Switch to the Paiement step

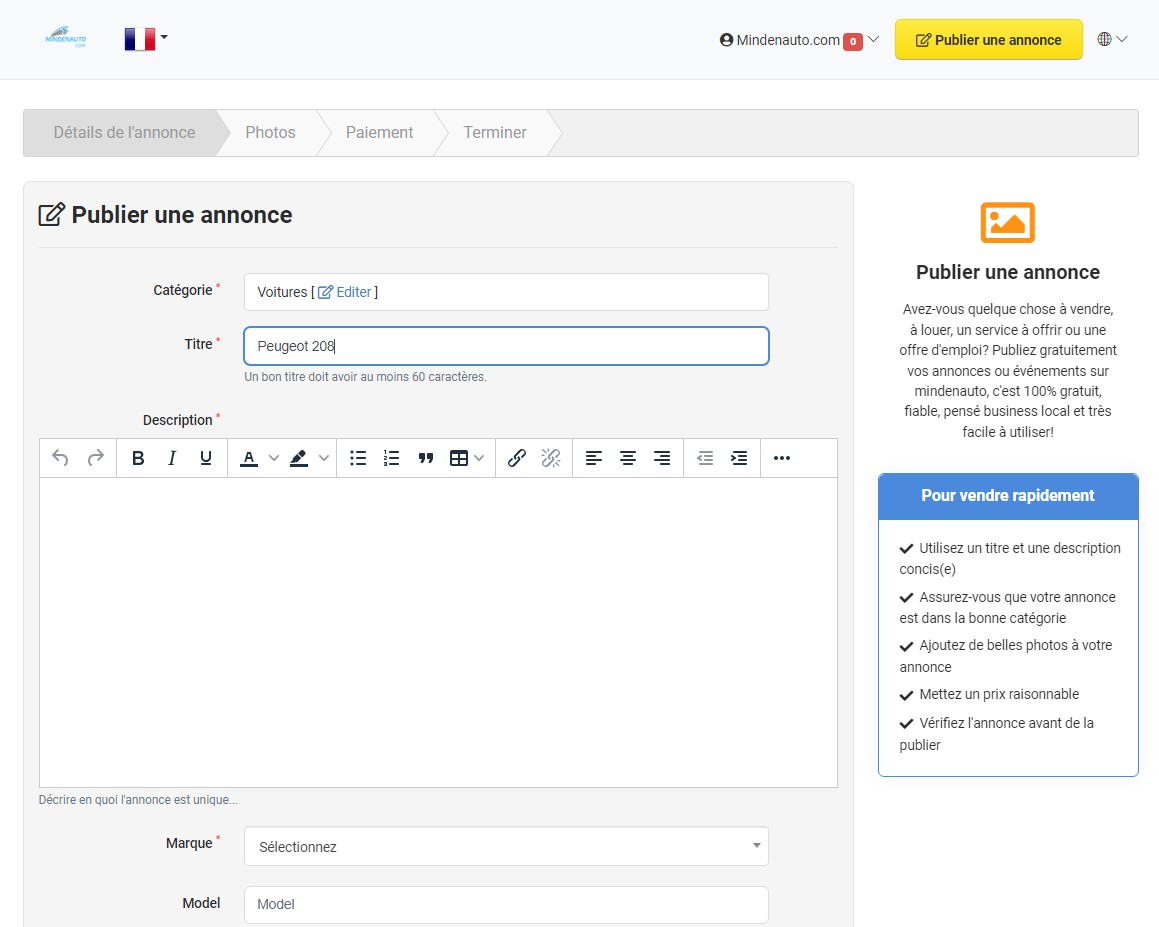coord(379,133)
